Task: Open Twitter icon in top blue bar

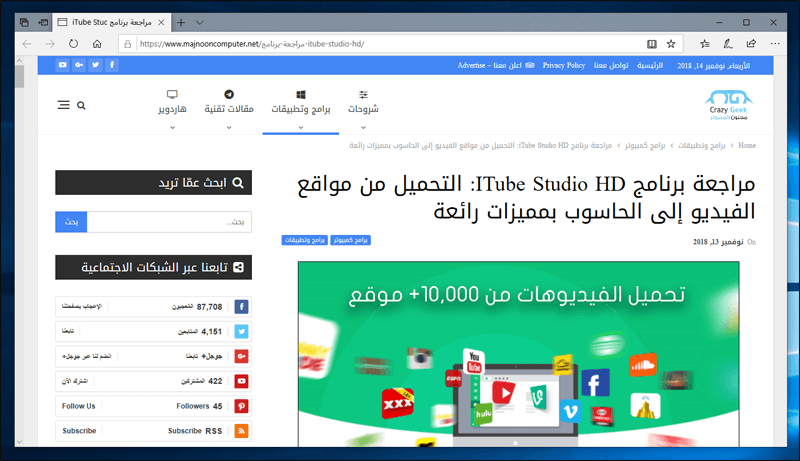Action: (x=95, y=65)
